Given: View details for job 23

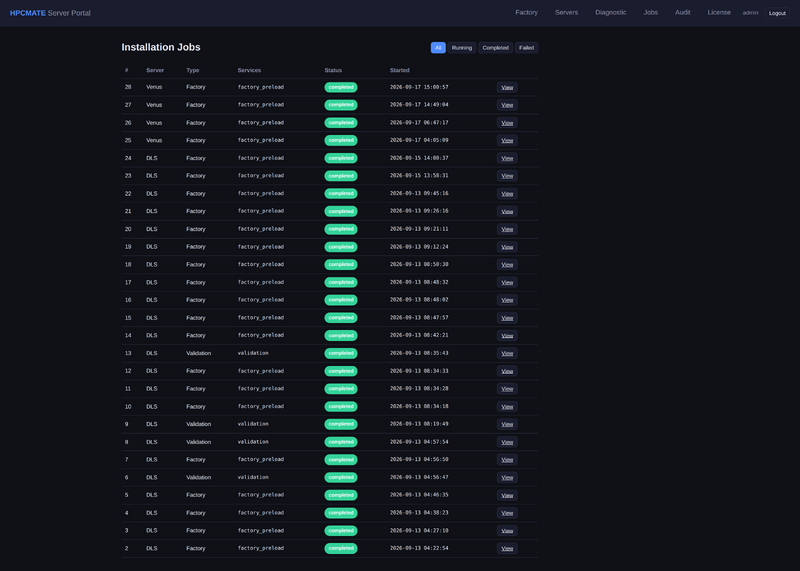Looking at the screenshot, I should coord(507,176).
